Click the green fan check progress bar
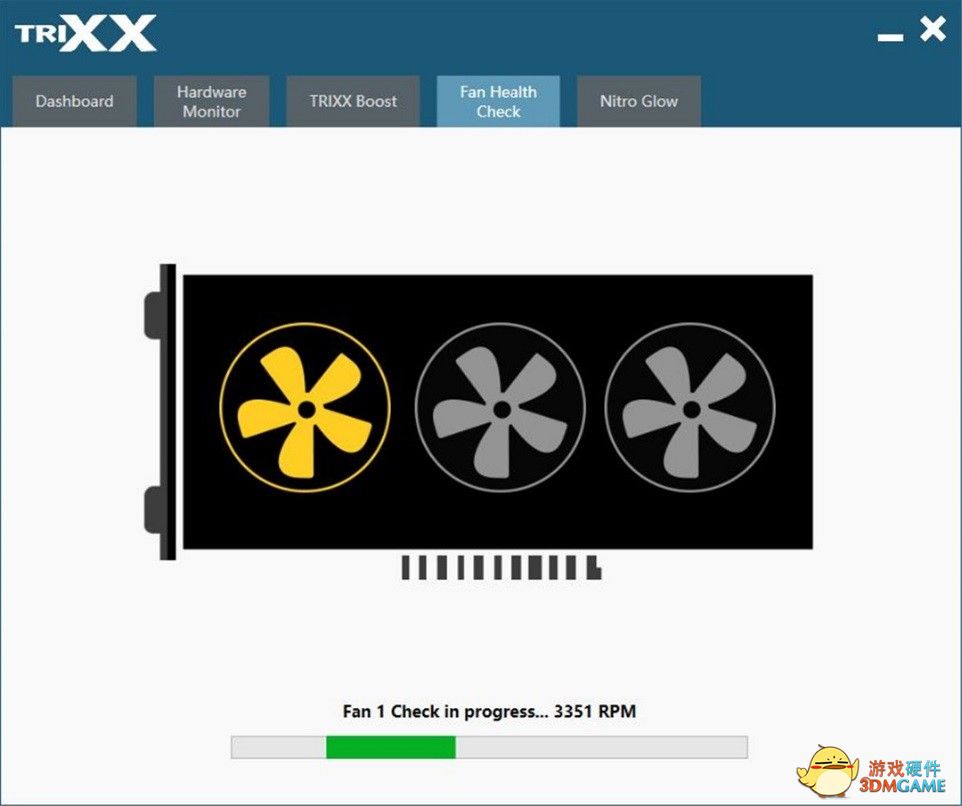Viewport: 962px width, 806px height. tap(489, 747)
